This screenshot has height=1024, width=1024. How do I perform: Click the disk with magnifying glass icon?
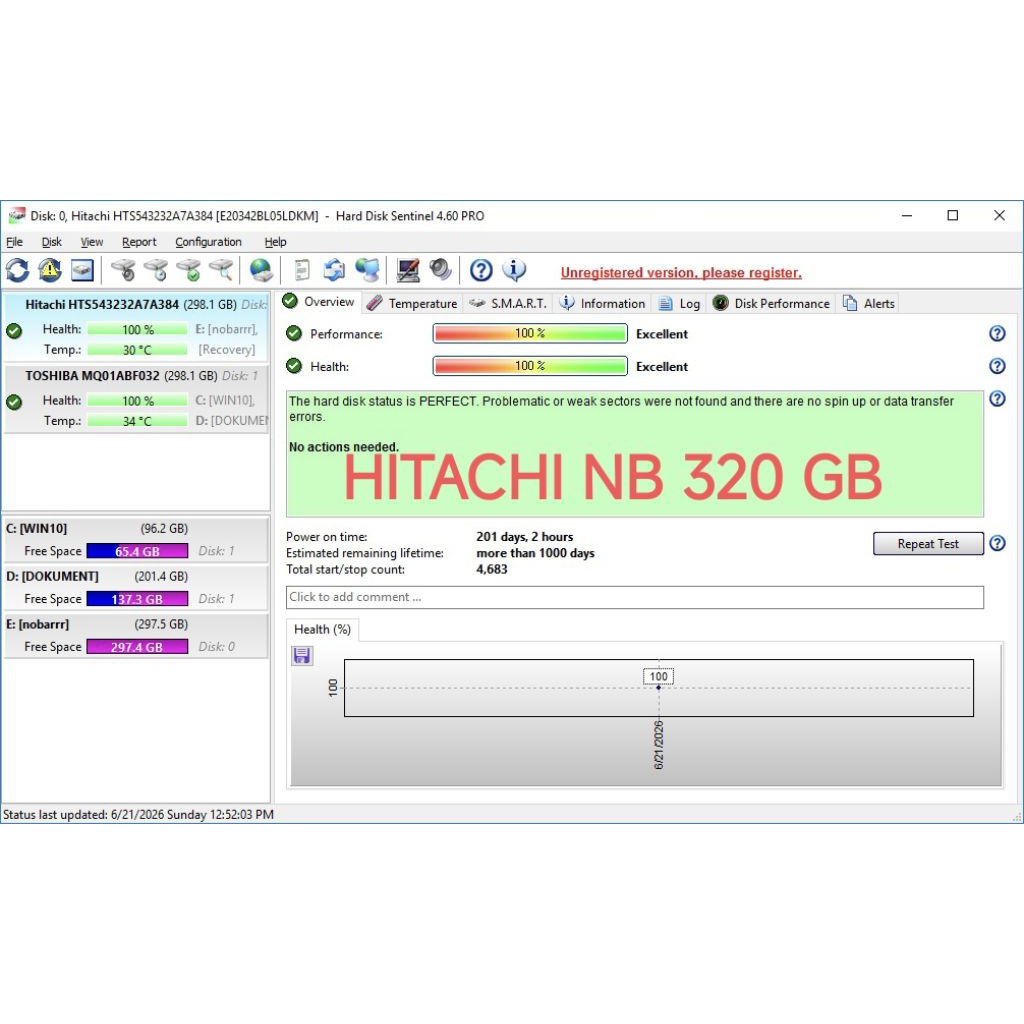(x=221, y=270)
